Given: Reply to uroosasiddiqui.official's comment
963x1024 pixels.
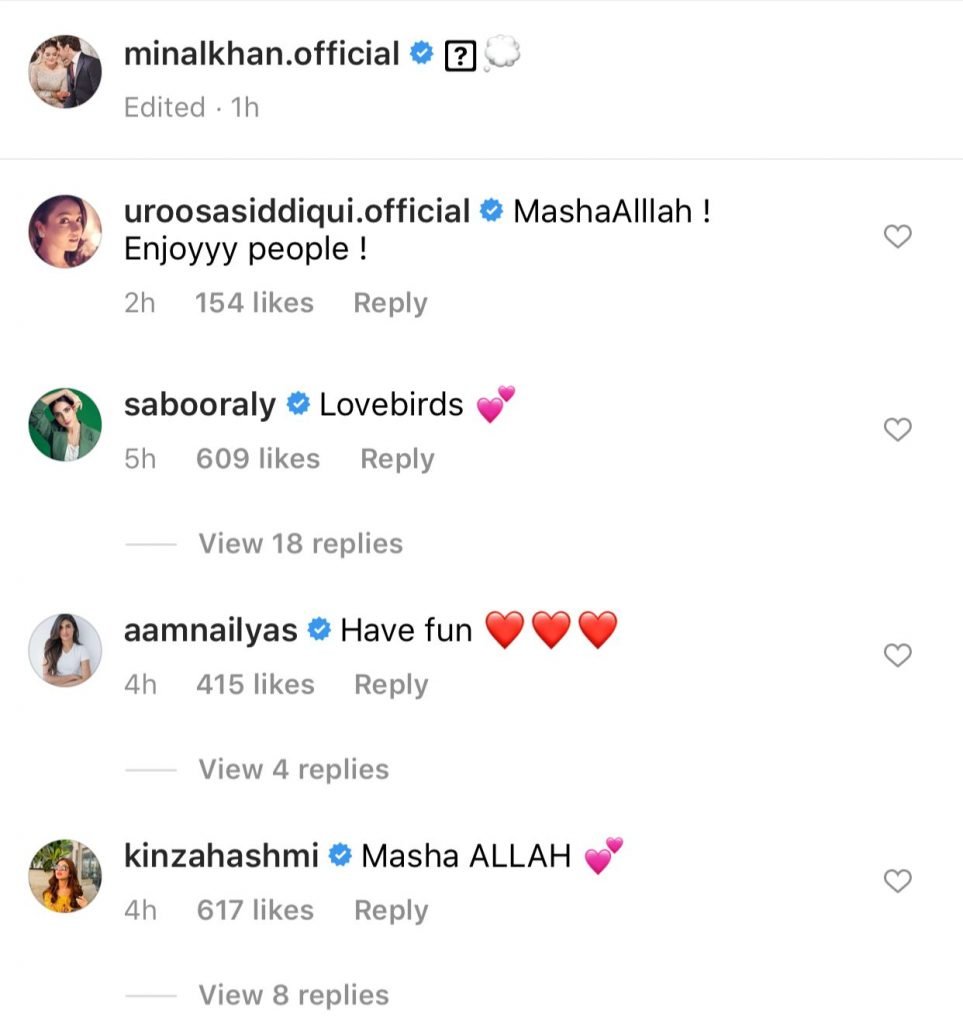Looking at the screenshot, I should [390, 303].
